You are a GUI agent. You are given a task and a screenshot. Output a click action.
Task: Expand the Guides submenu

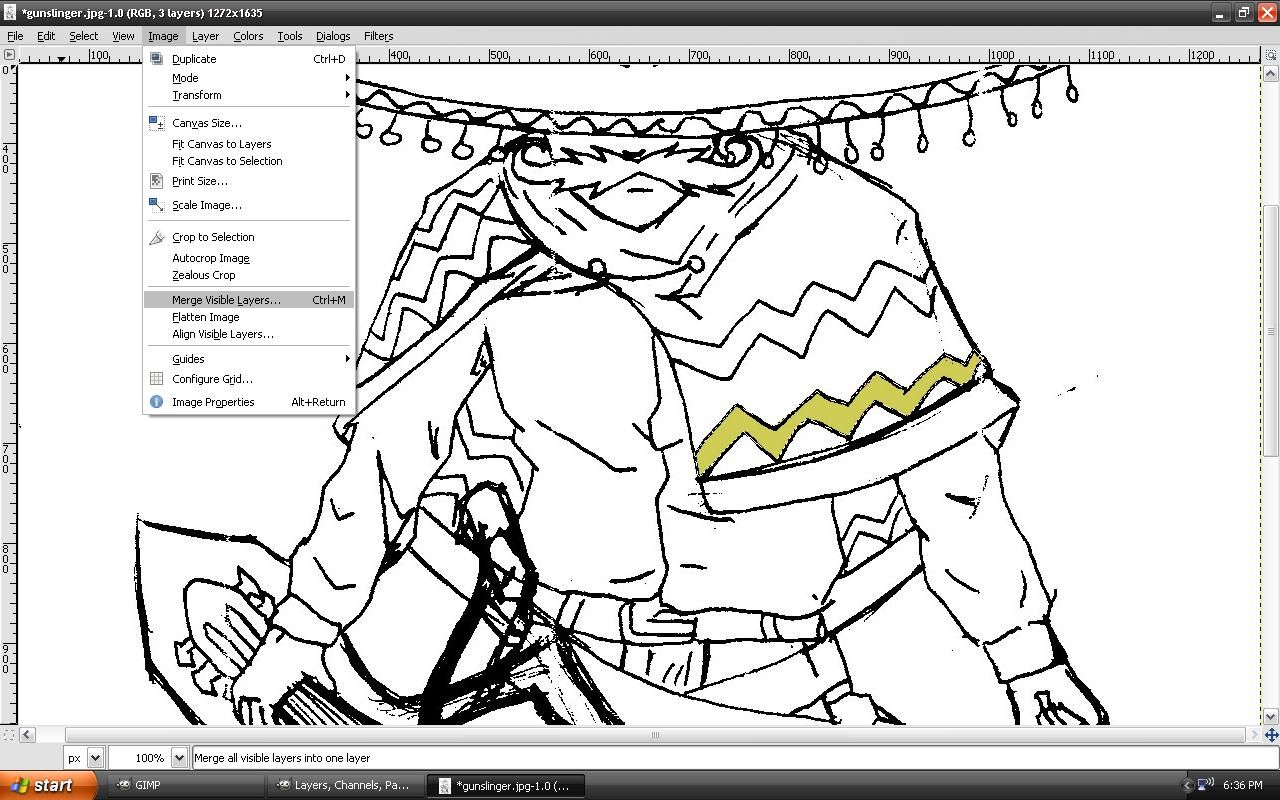coord(188,358)
